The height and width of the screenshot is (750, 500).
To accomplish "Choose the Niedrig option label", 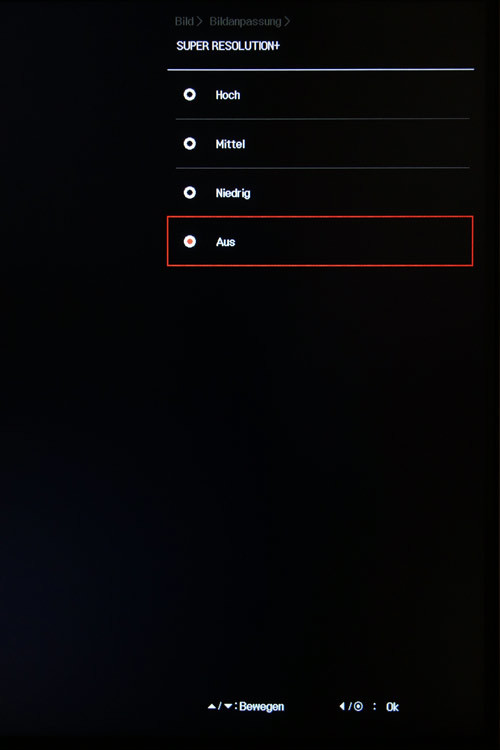I will point(233,193).
